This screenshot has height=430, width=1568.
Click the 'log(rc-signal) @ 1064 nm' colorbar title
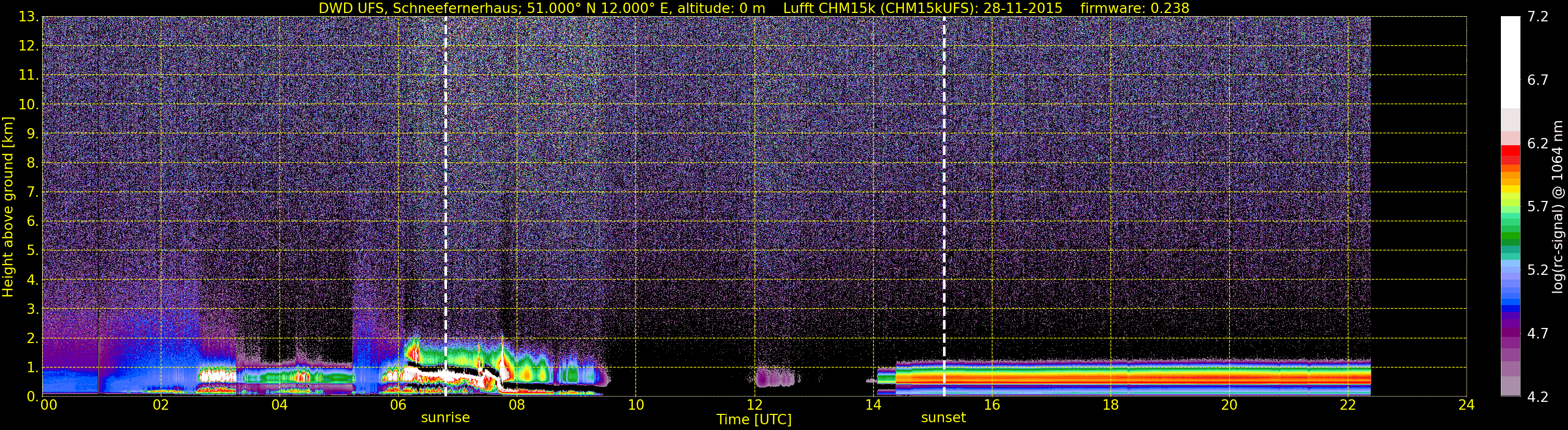1558,207
